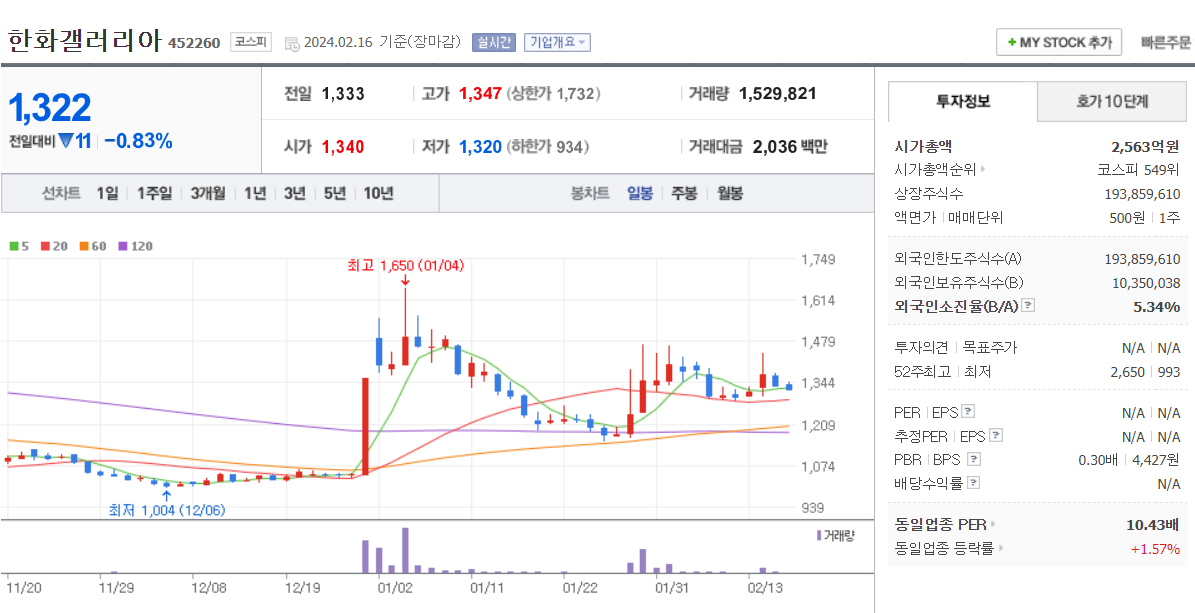Click the 동일업종 PER value 10.43배
Image resolution: width=1195 pixels, height=613 pixels.
click(x=1153, y=525)
